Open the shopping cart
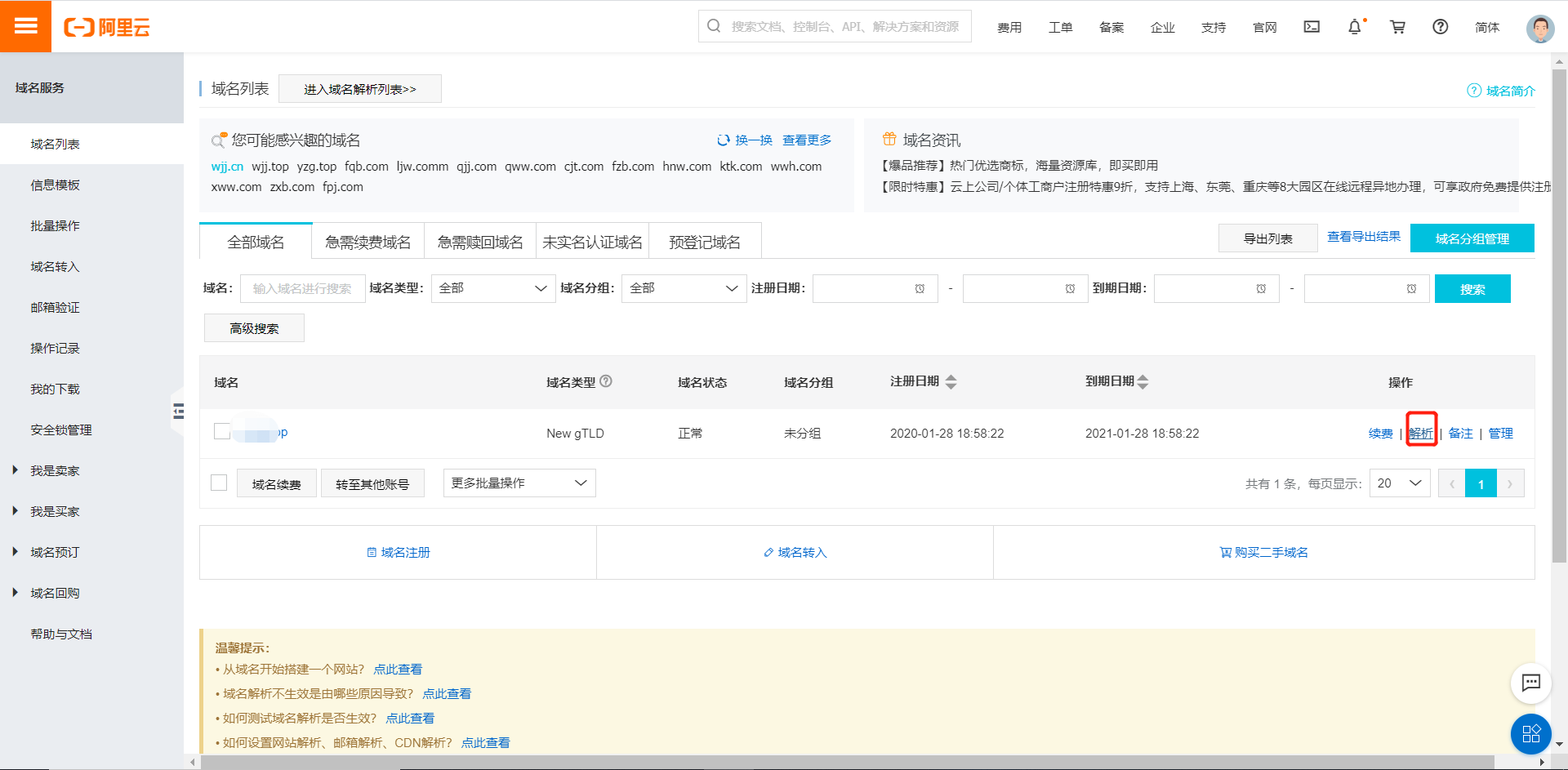This screenshot has height=770, width=1568. [1397, 27]
